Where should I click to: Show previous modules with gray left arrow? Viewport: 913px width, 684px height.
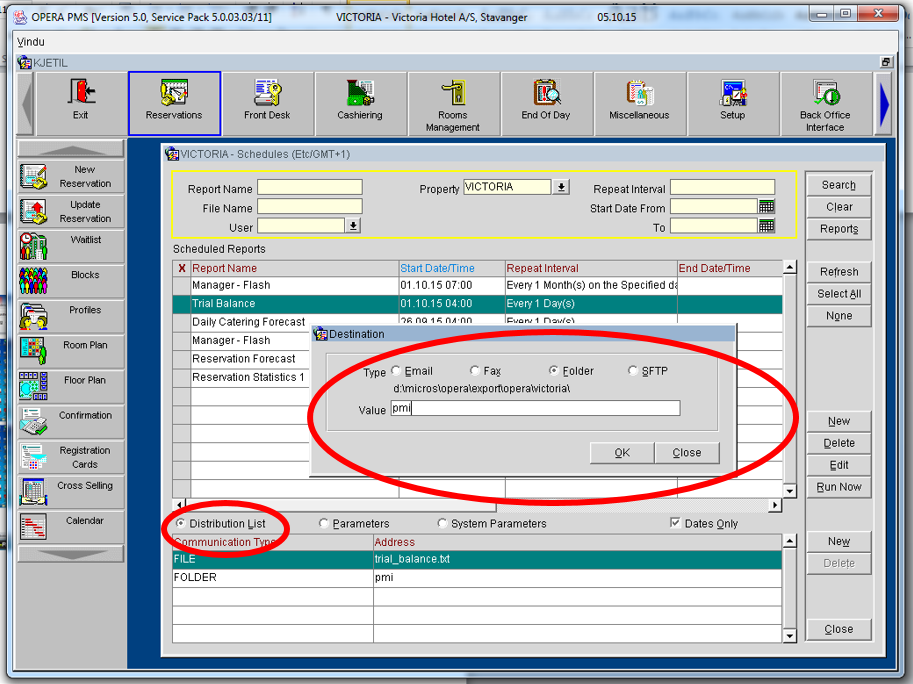pyautogui.click(x=26, y=105)
